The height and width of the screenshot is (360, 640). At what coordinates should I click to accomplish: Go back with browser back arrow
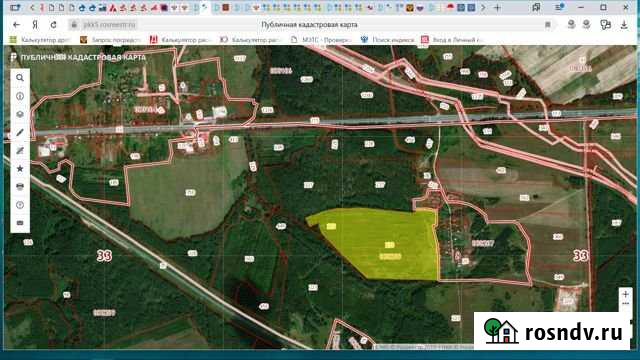coord(16,25)
